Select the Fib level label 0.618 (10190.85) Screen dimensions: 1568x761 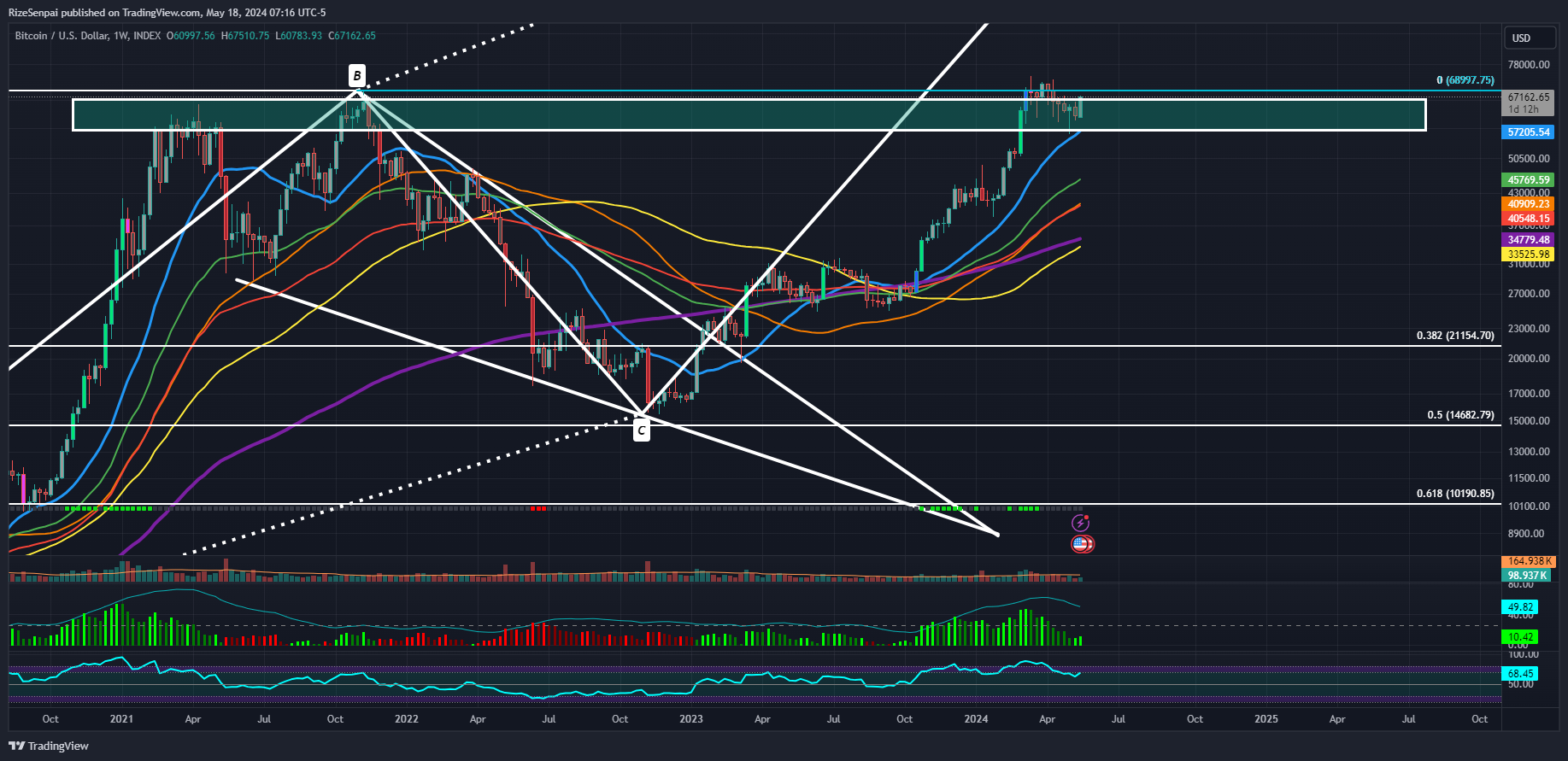(x=1455, y=494)
